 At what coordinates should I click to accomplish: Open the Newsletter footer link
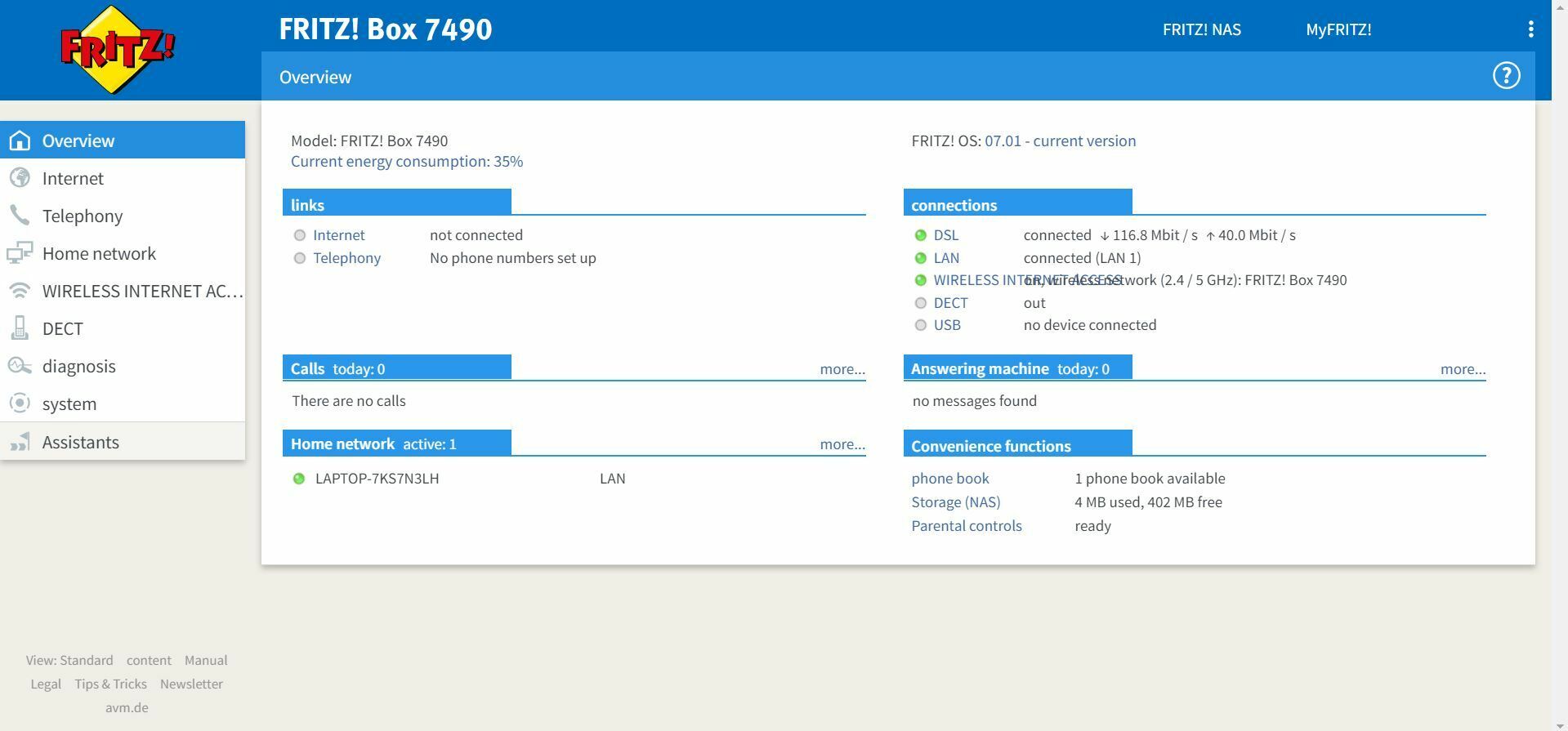point(191,684)
